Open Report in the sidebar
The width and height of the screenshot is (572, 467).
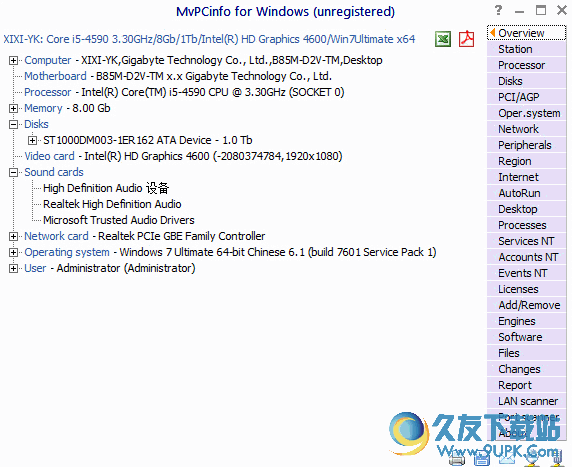526,385
